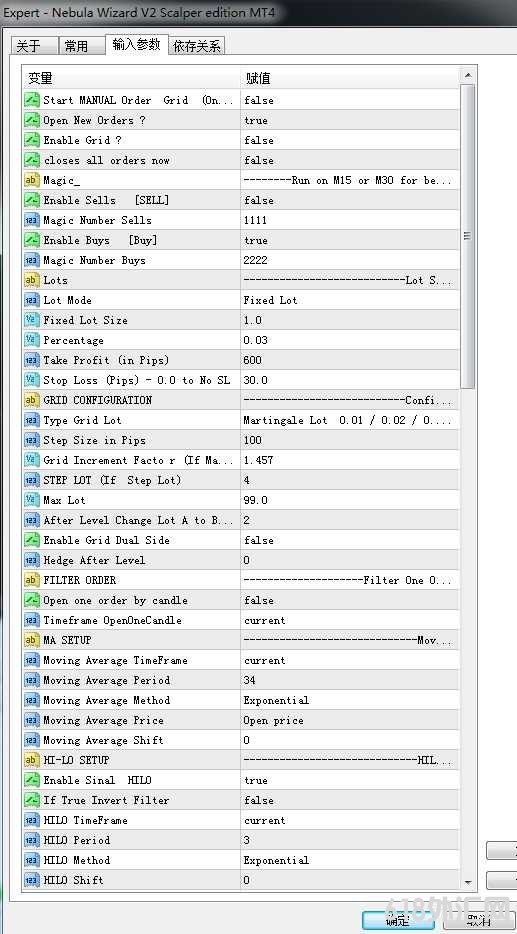This screenshot has height=934, width=517.
Task: Click the string icon beside MA SETUP
Action: pos(32,640)
